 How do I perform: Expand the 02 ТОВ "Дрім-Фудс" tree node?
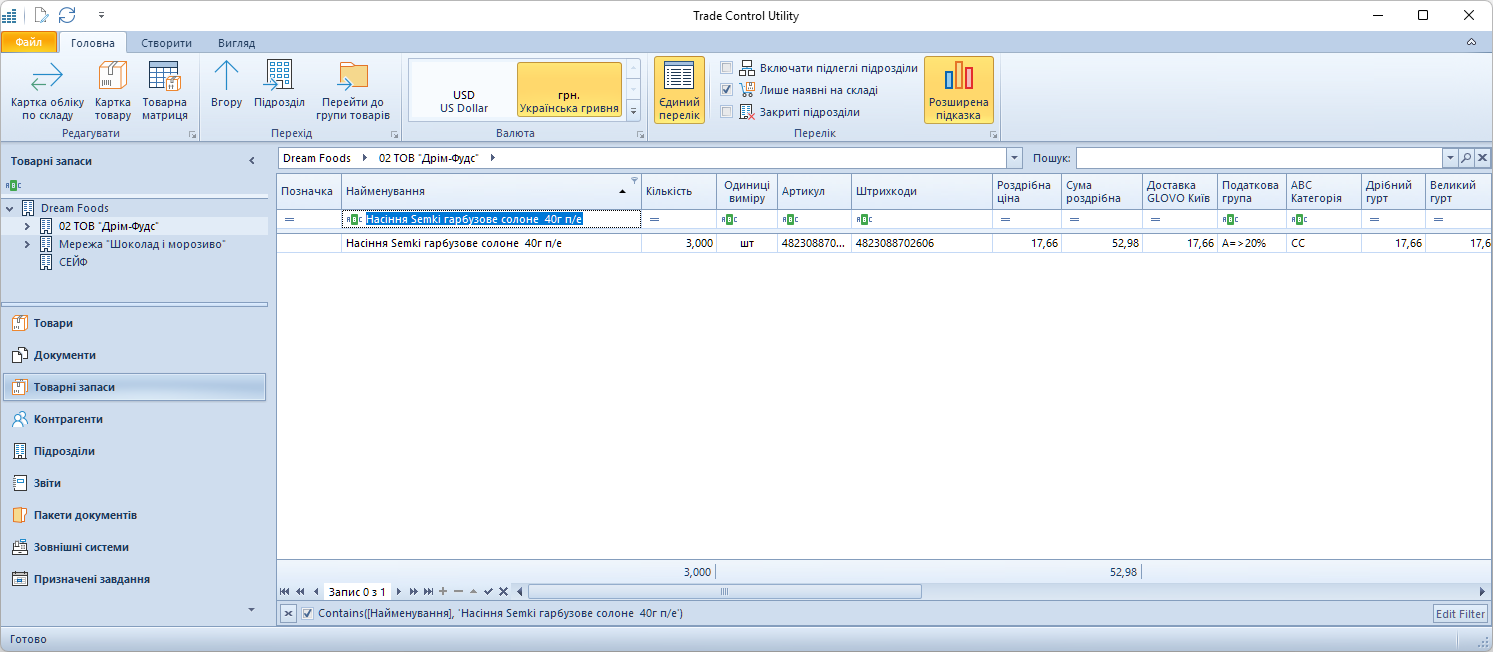point(27,227)
